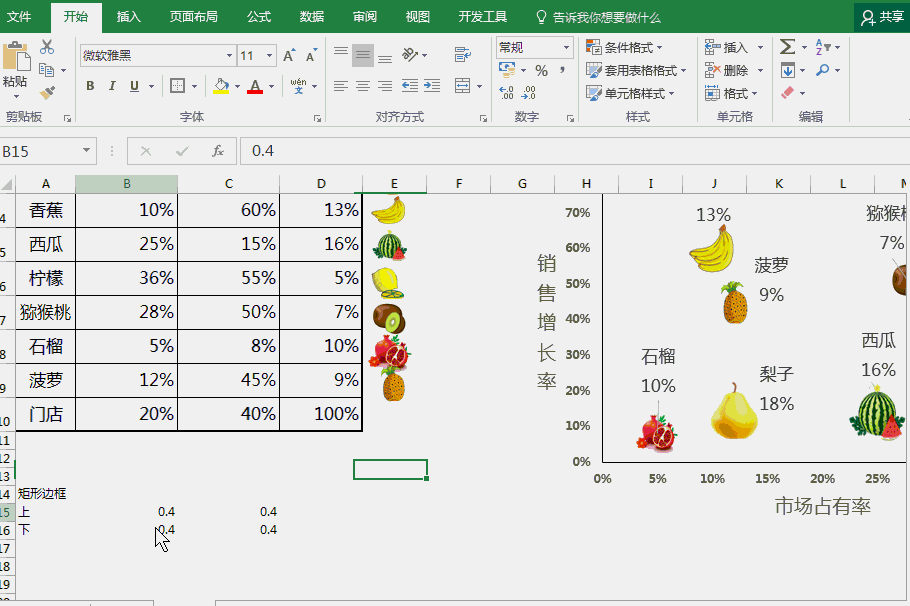Viewport: 910px width, 606px height.
Task: Open the 数据 ribbon tab
Action: 310,16
